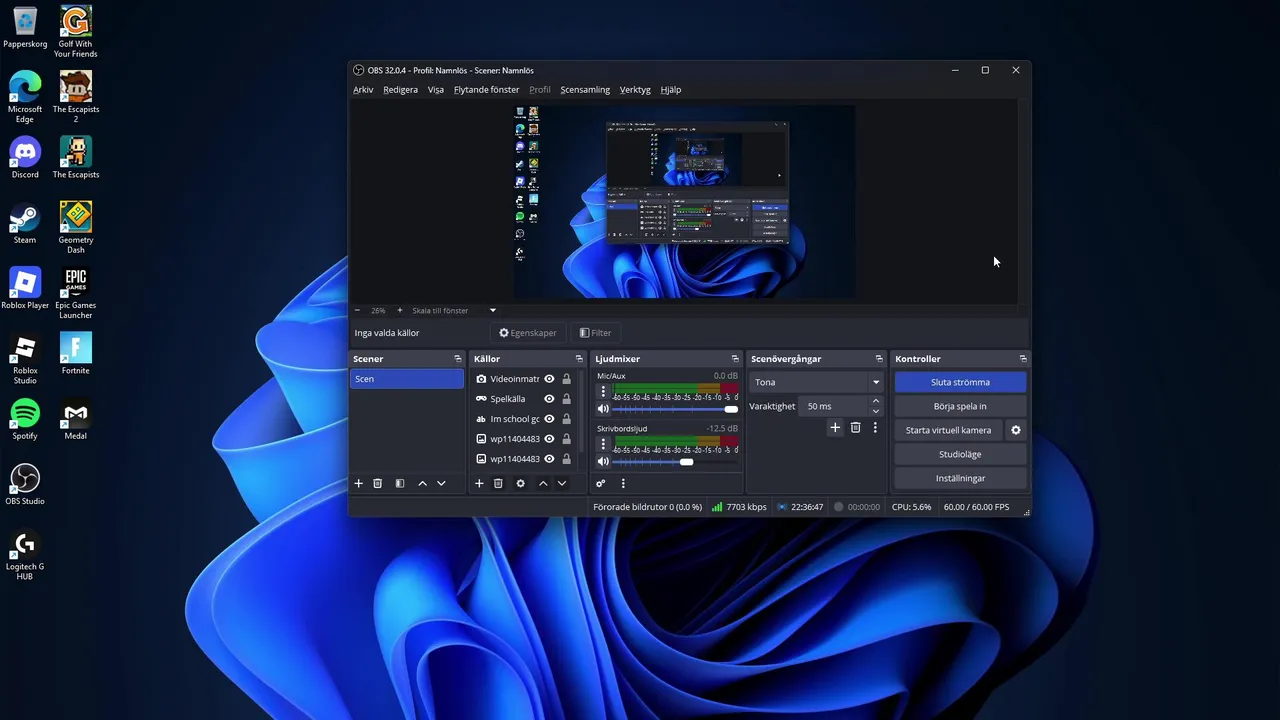Open Geometry Dash desktop shortcut
Viewport: 1280px width, 720px height.
click(76, 227)
